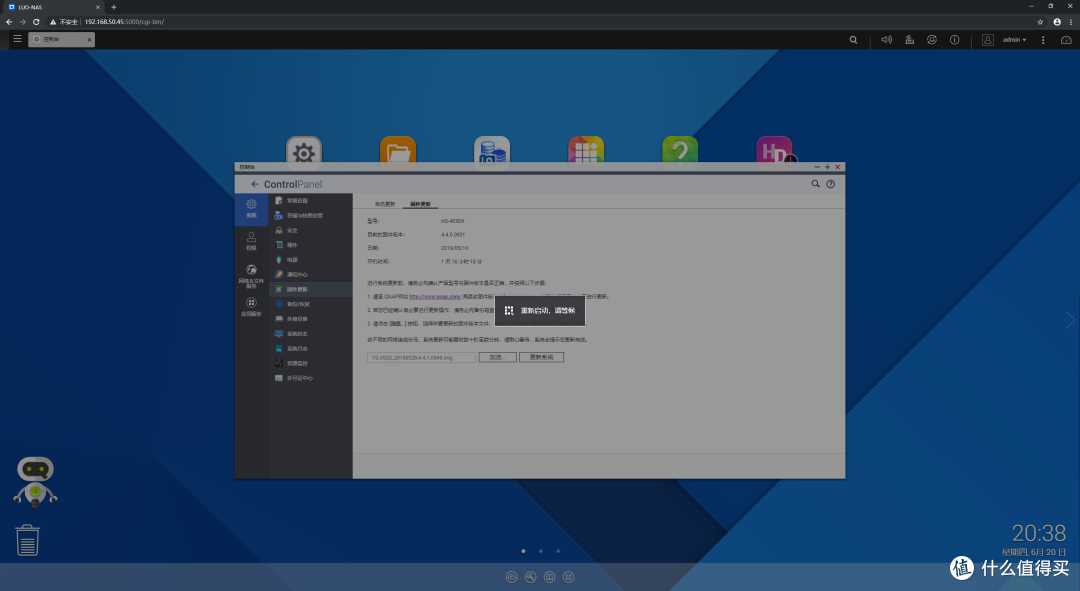Open the three-dot more options menu
Screen dimensions: 1080x591
click(x=1043, y=40)
